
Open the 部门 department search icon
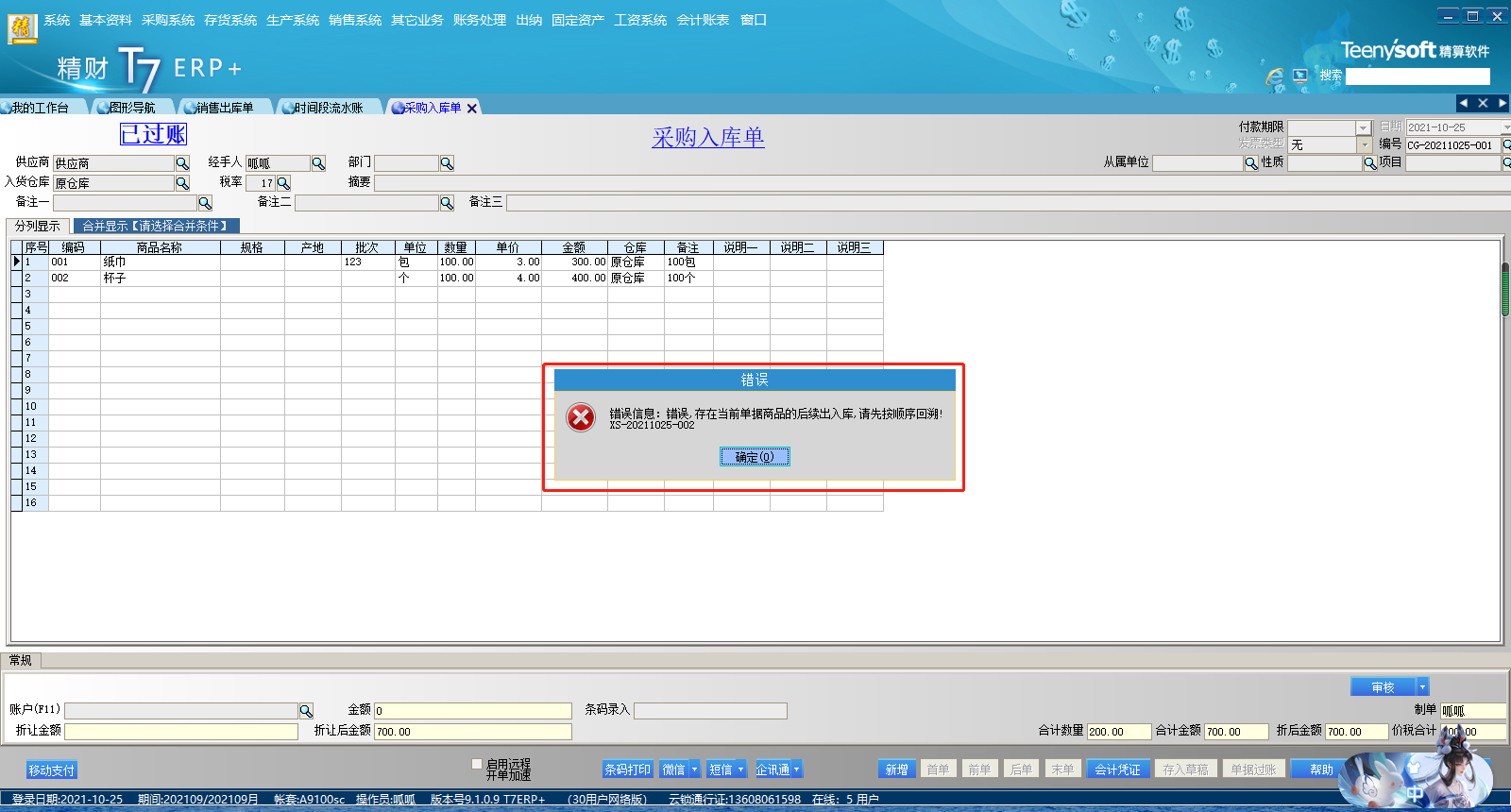(447, 163)
